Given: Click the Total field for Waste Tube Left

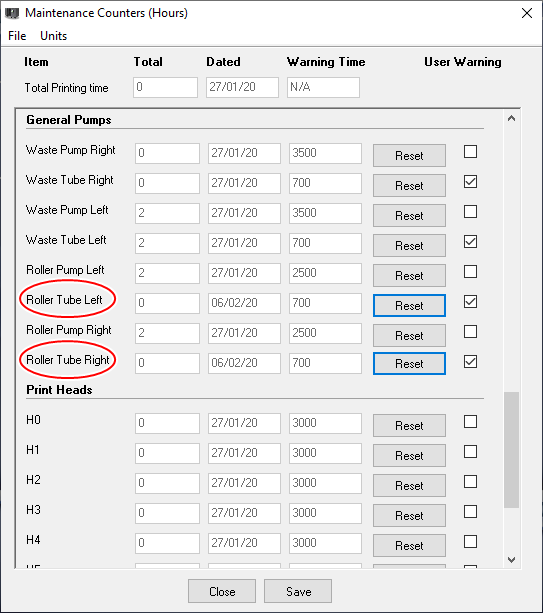Looking at the screenshot, I should coord(167,243).
